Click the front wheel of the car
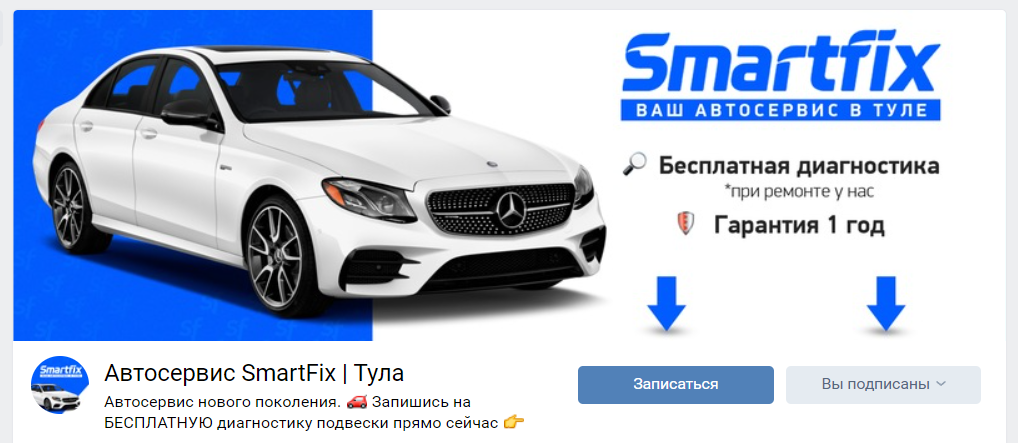The height and width of the screenshot is (443, 1018). coord(276,255)
